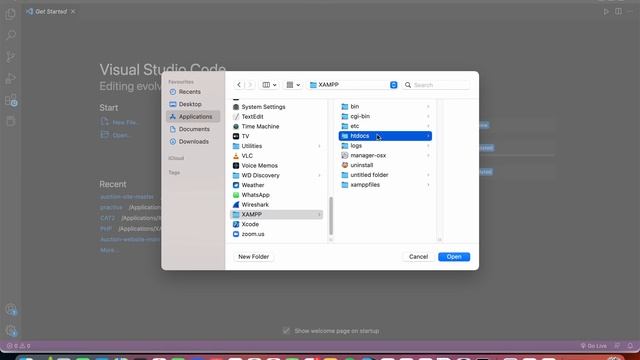
Task: Select TextEdit in Applications list
Action: [277, 117]
